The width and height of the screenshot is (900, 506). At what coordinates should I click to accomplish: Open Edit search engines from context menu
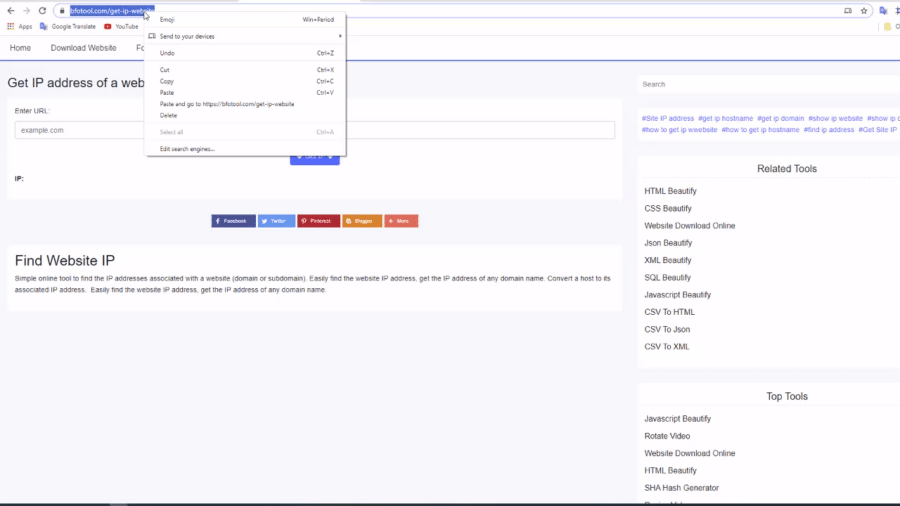tap(187, 149)
